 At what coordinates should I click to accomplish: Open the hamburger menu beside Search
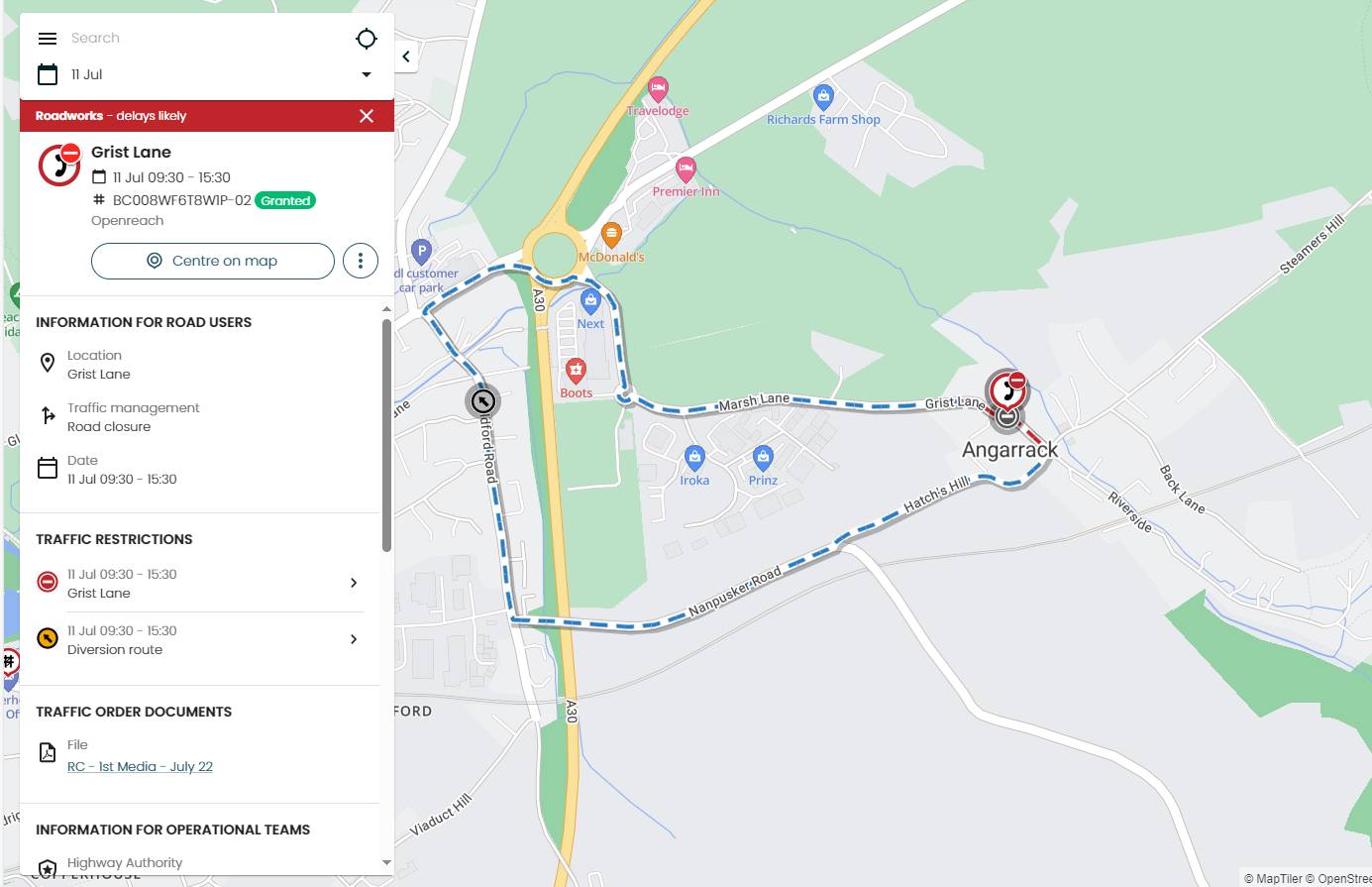[x=48, y=39]
